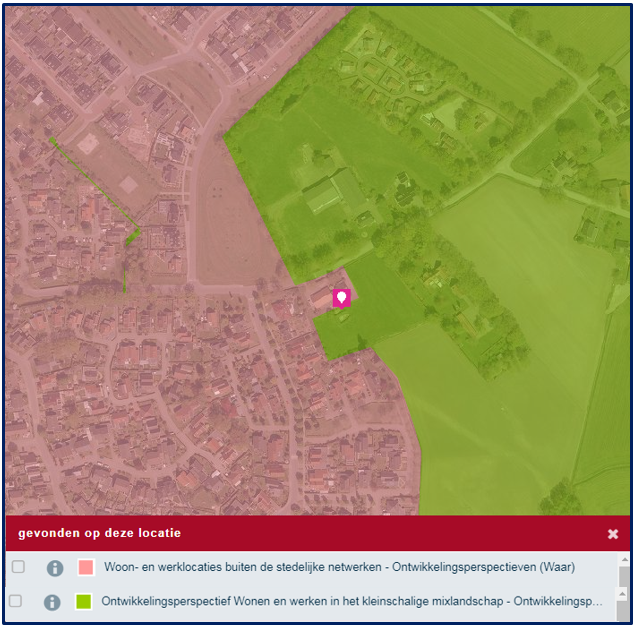
Task: Open info for 'Woon- en werklocaties buiten de stedelijke netwerken'
Action: coord(55,568)
